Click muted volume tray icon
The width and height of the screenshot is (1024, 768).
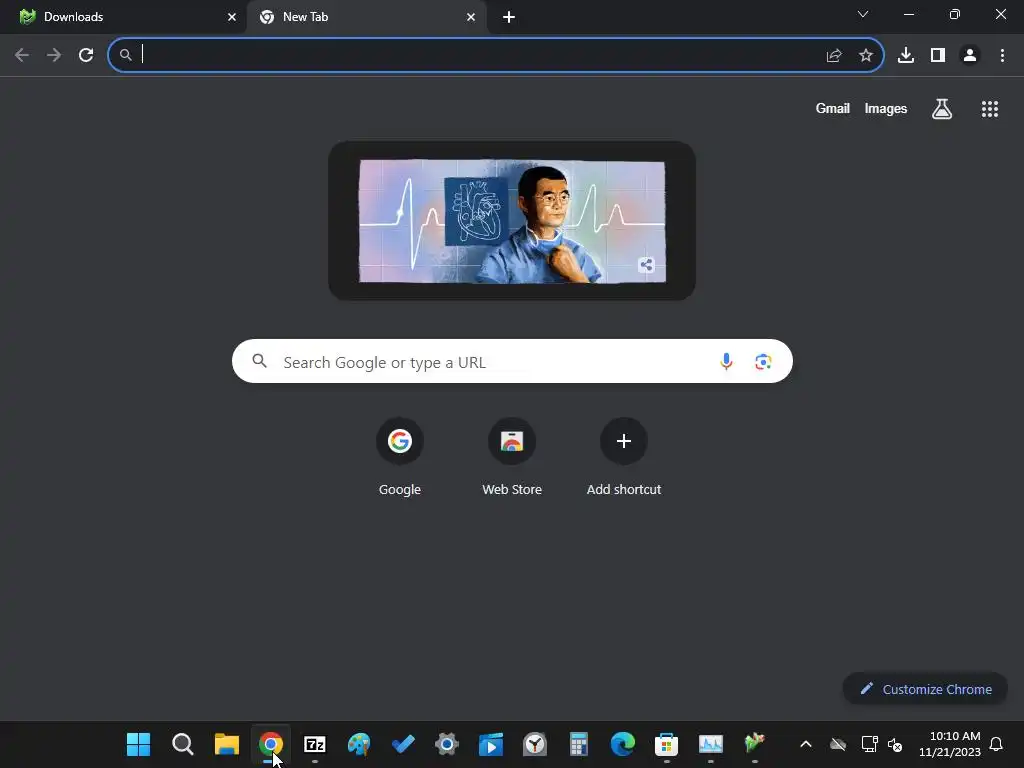pyautogui.click(x=895, y=744)
